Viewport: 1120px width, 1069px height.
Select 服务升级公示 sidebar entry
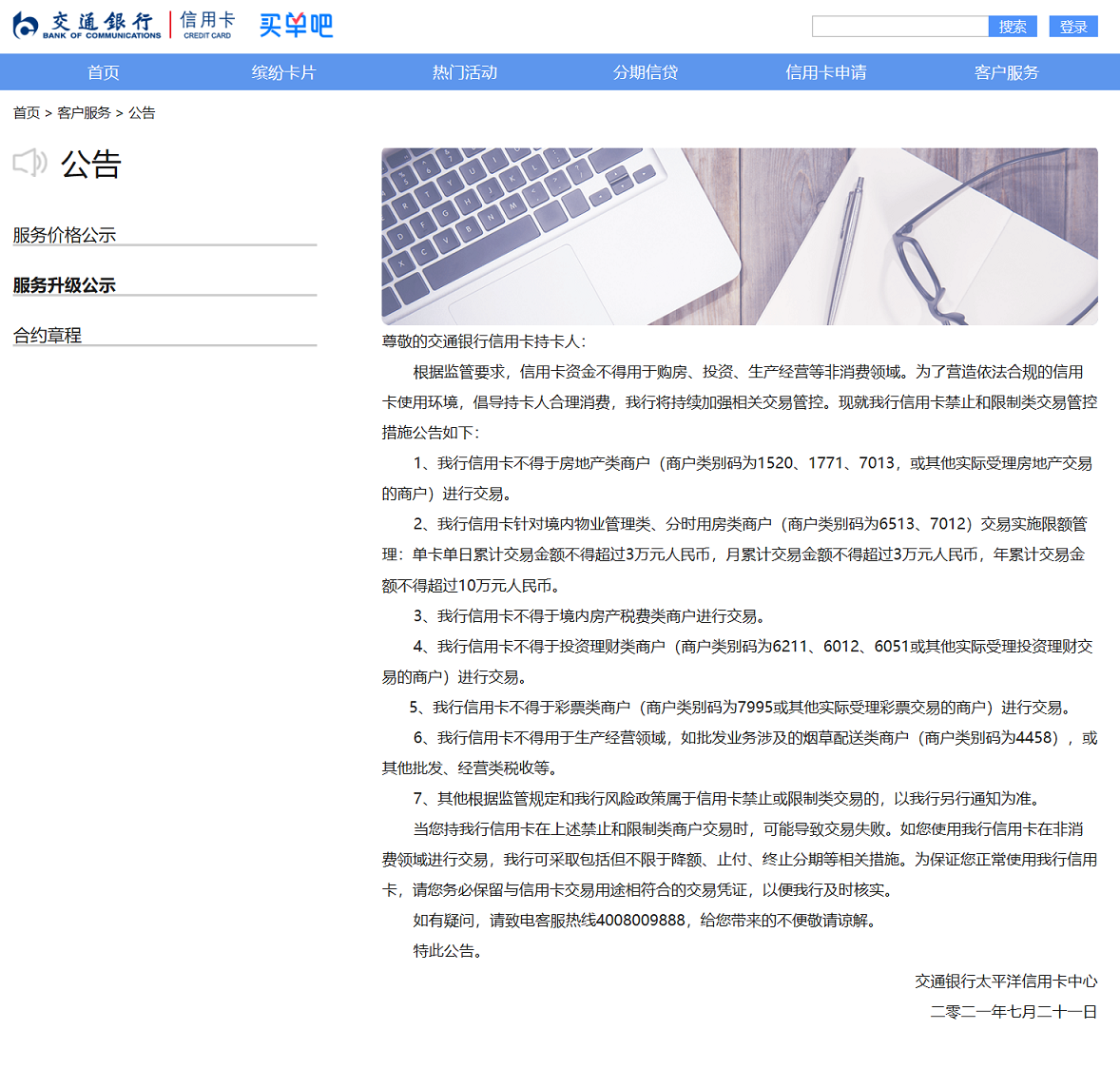point(65,285)
